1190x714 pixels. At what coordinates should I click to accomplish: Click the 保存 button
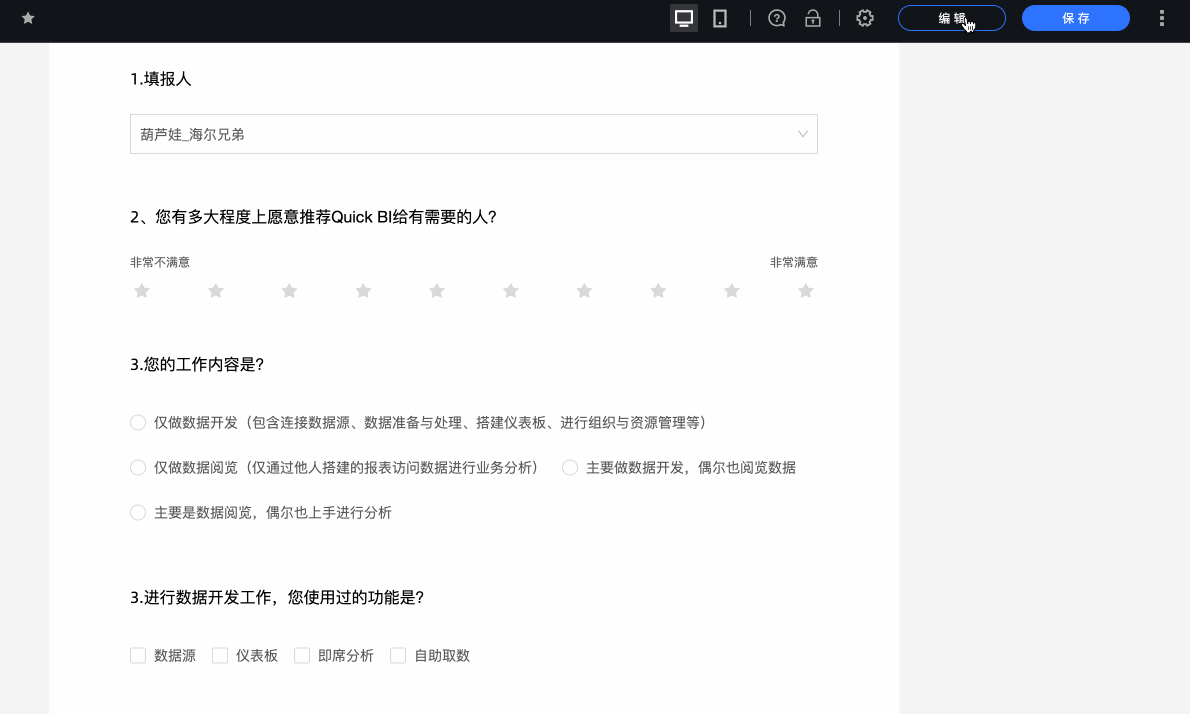(x=1075, y=17)
